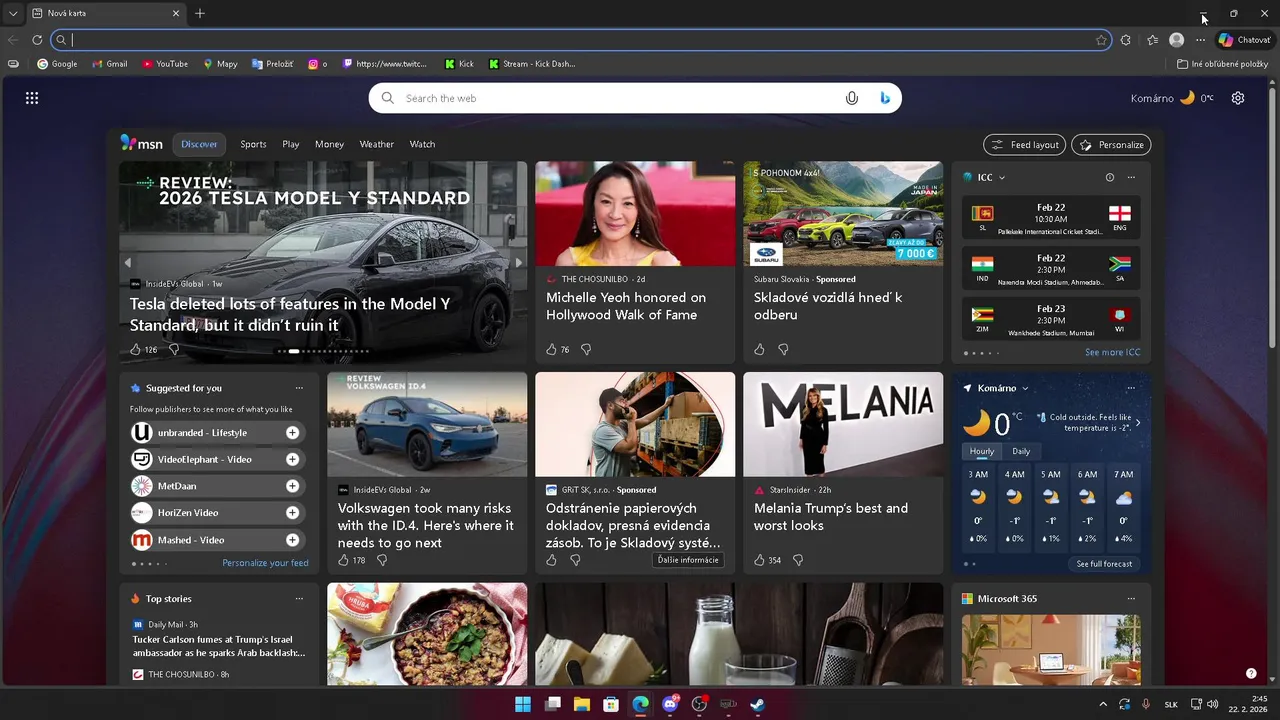Open the Microsoft 365 card more options
The height and width of the screenshot is (720, 1280).
click(x=1131, y=599)
